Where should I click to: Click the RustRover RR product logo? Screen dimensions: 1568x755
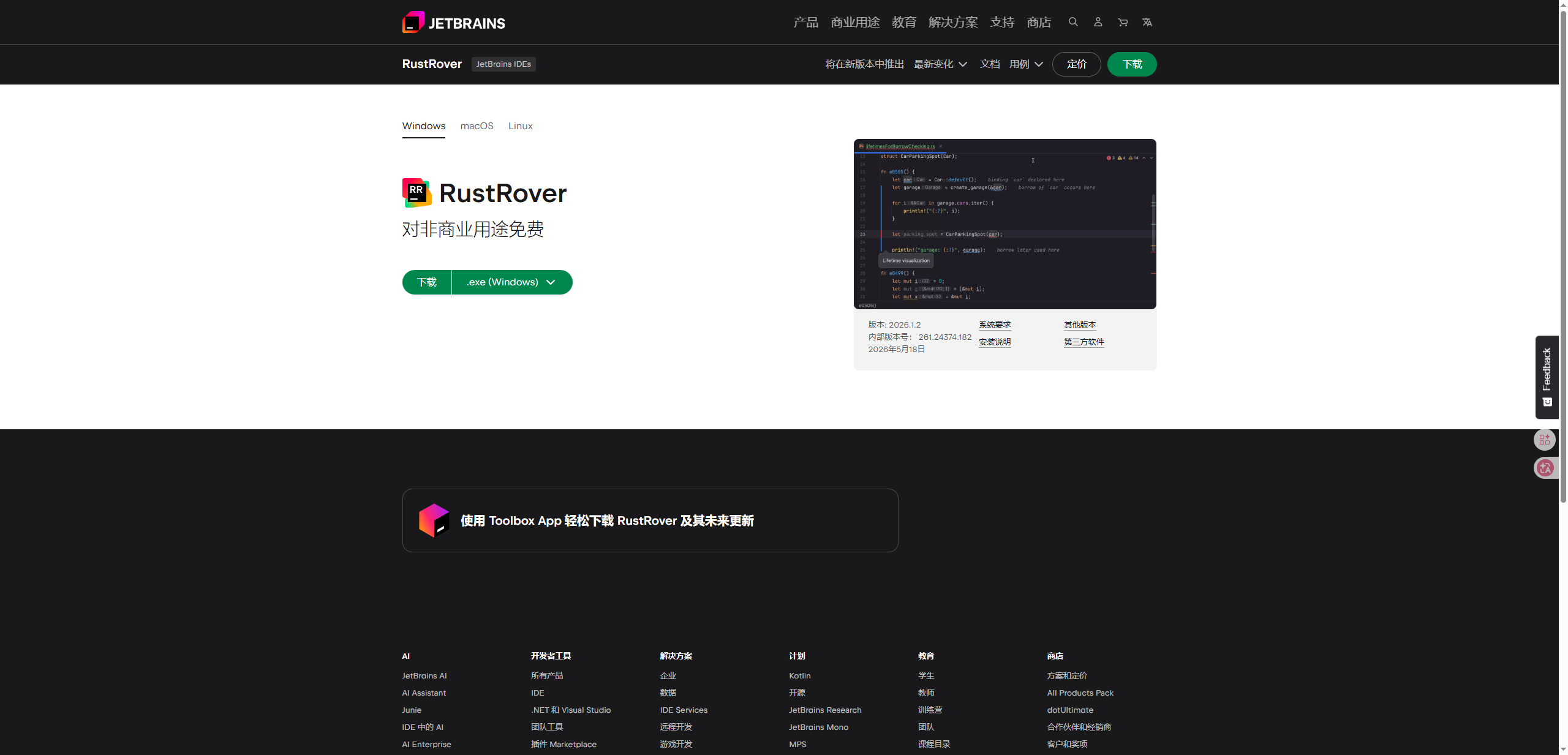click(417, 193)
